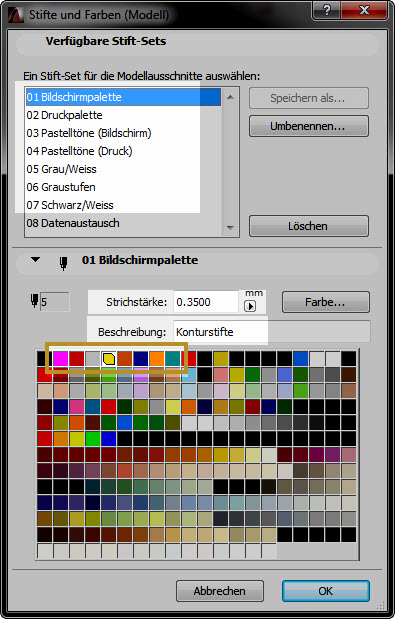
Task: Select the 05 Grau/Weiss pen set
Action: point(123,169)
